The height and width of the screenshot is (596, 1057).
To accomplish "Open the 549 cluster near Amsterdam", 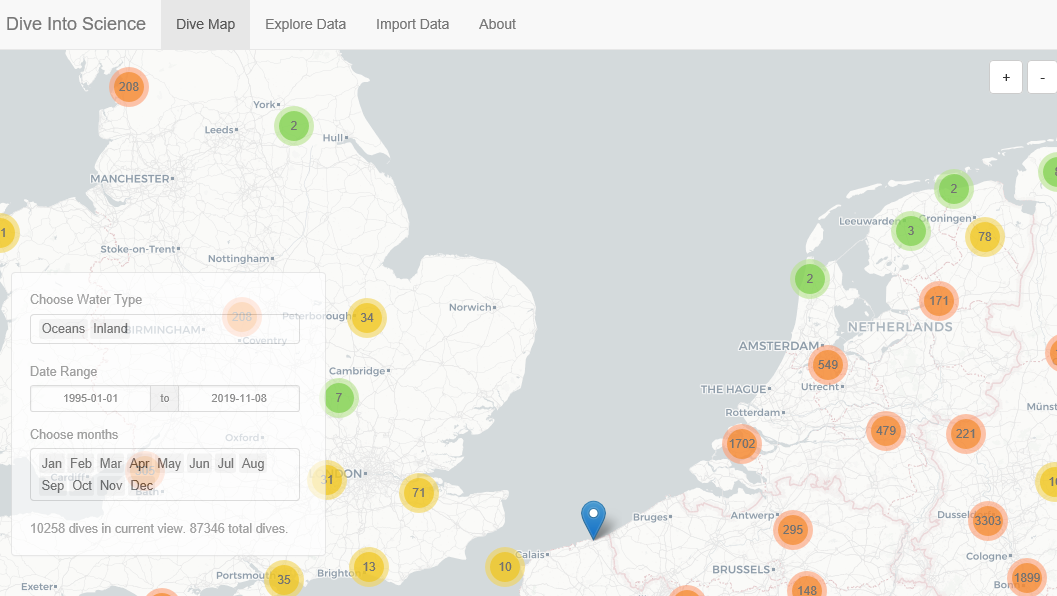I will 827,365.
